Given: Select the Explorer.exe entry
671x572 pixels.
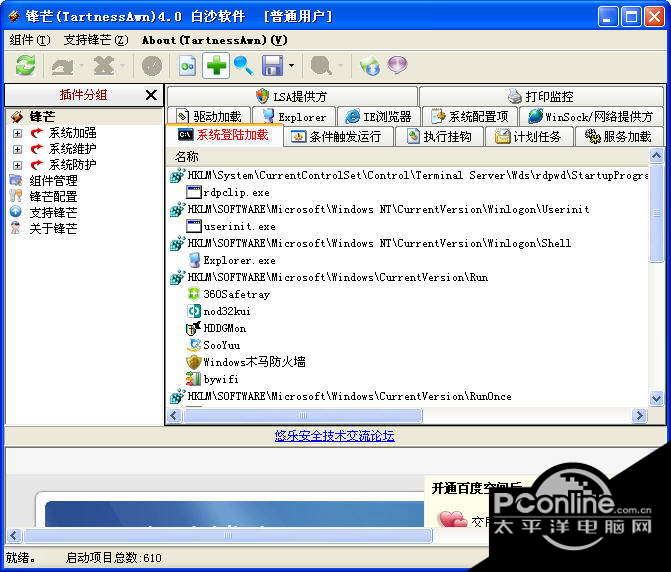Looking at the screenshot, I should click(239, 260).
